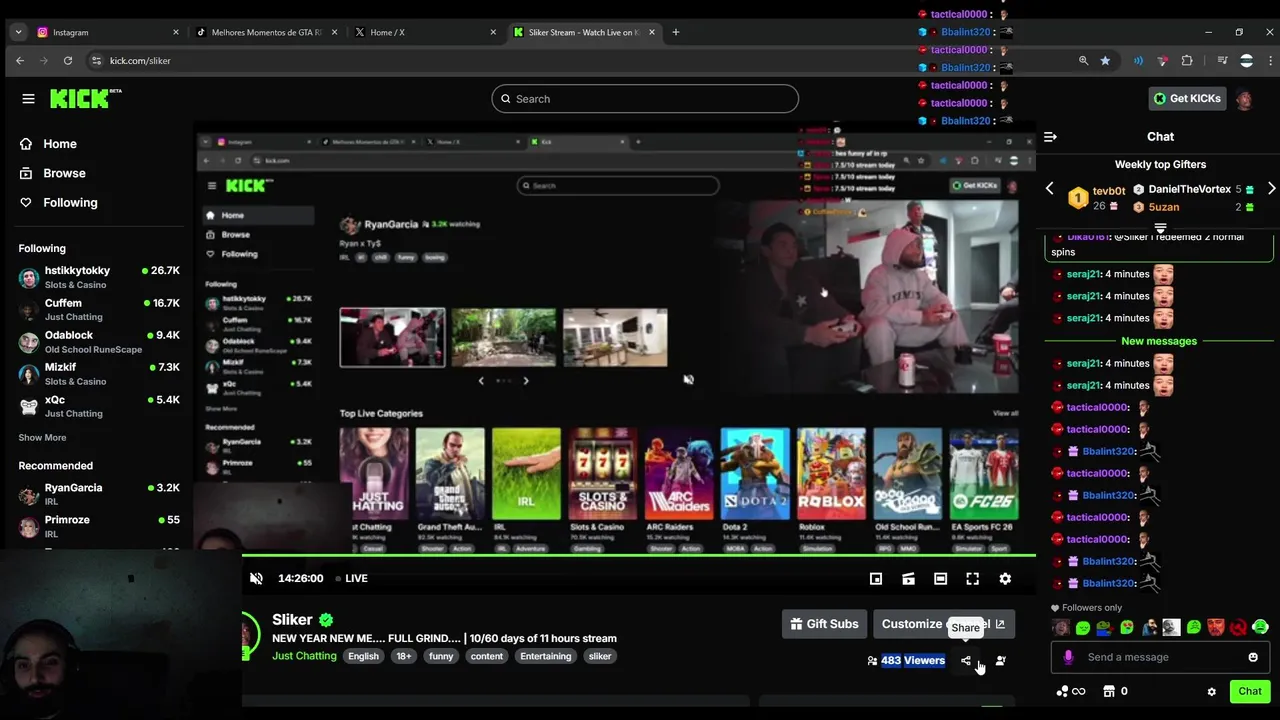Open xQc channel in Following
Viewport: 1280px width, 720px height.
point(99,405)
